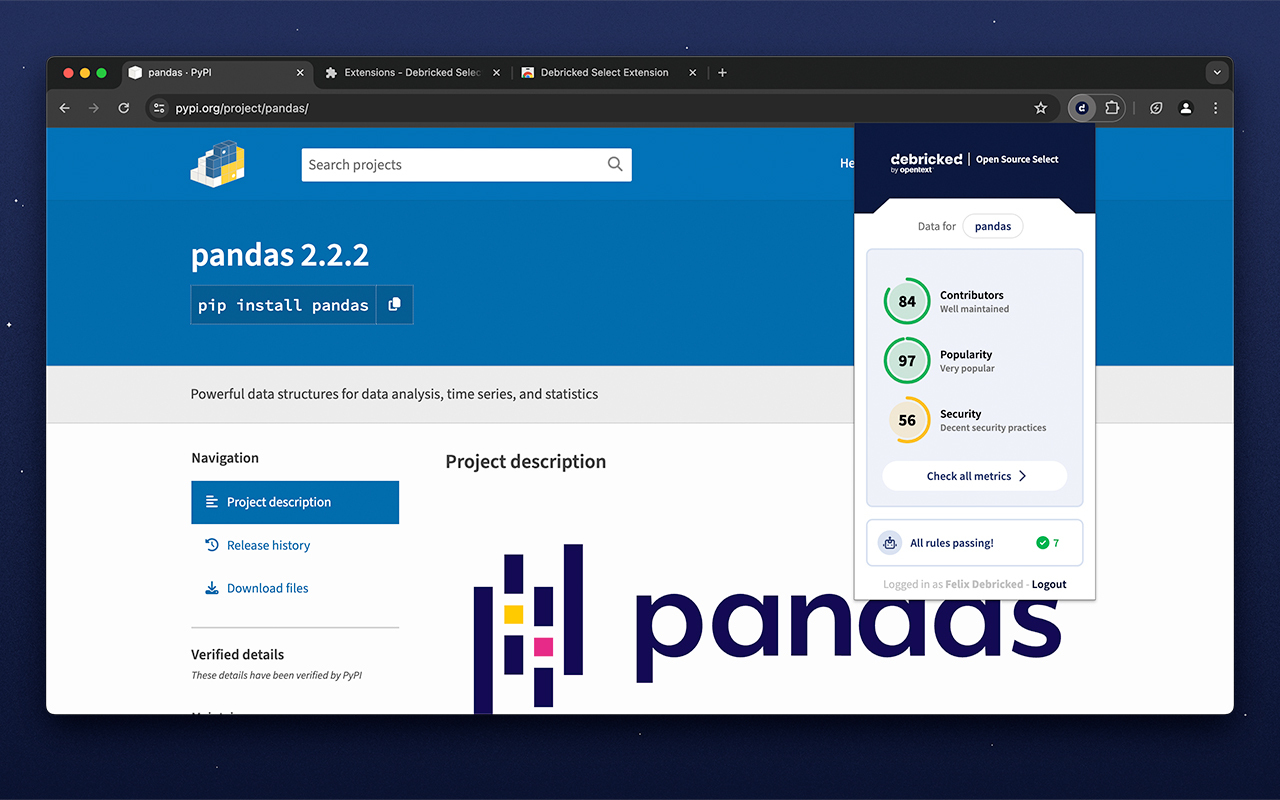Image resolution: width=1280 pixels, height=800 pixels.
Task: Click the leaf icon in browser toolbar
Action: (1156, 108)
